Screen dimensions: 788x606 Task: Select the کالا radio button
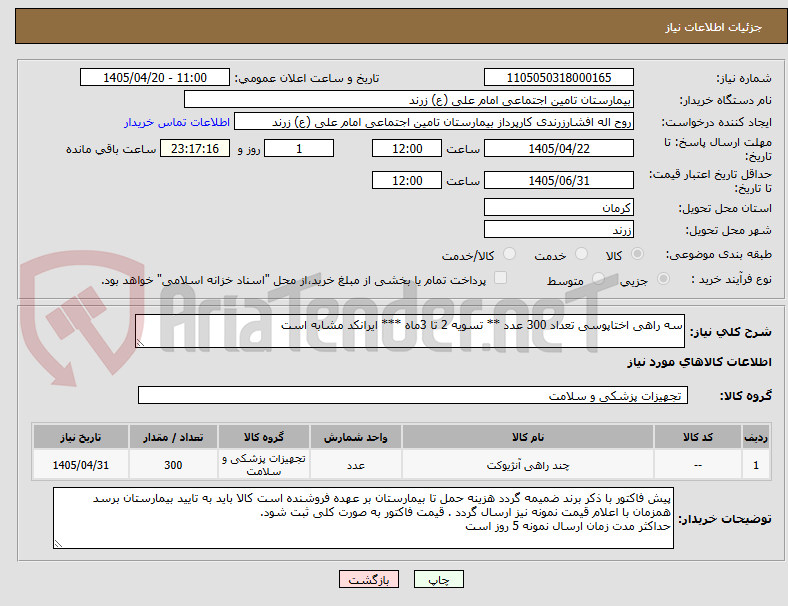click(x=637, y=254)
